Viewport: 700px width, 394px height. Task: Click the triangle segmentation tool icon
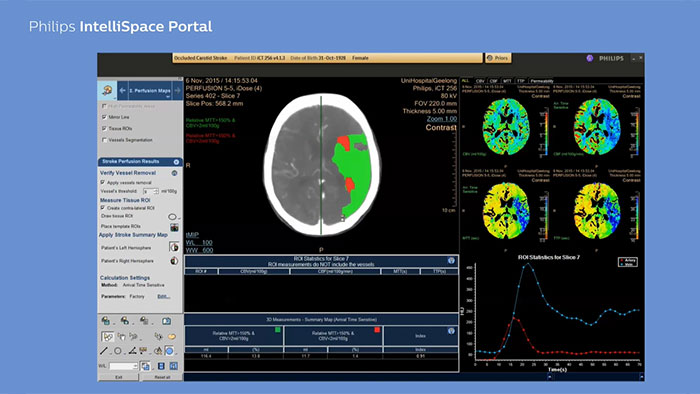click(158, 351)
